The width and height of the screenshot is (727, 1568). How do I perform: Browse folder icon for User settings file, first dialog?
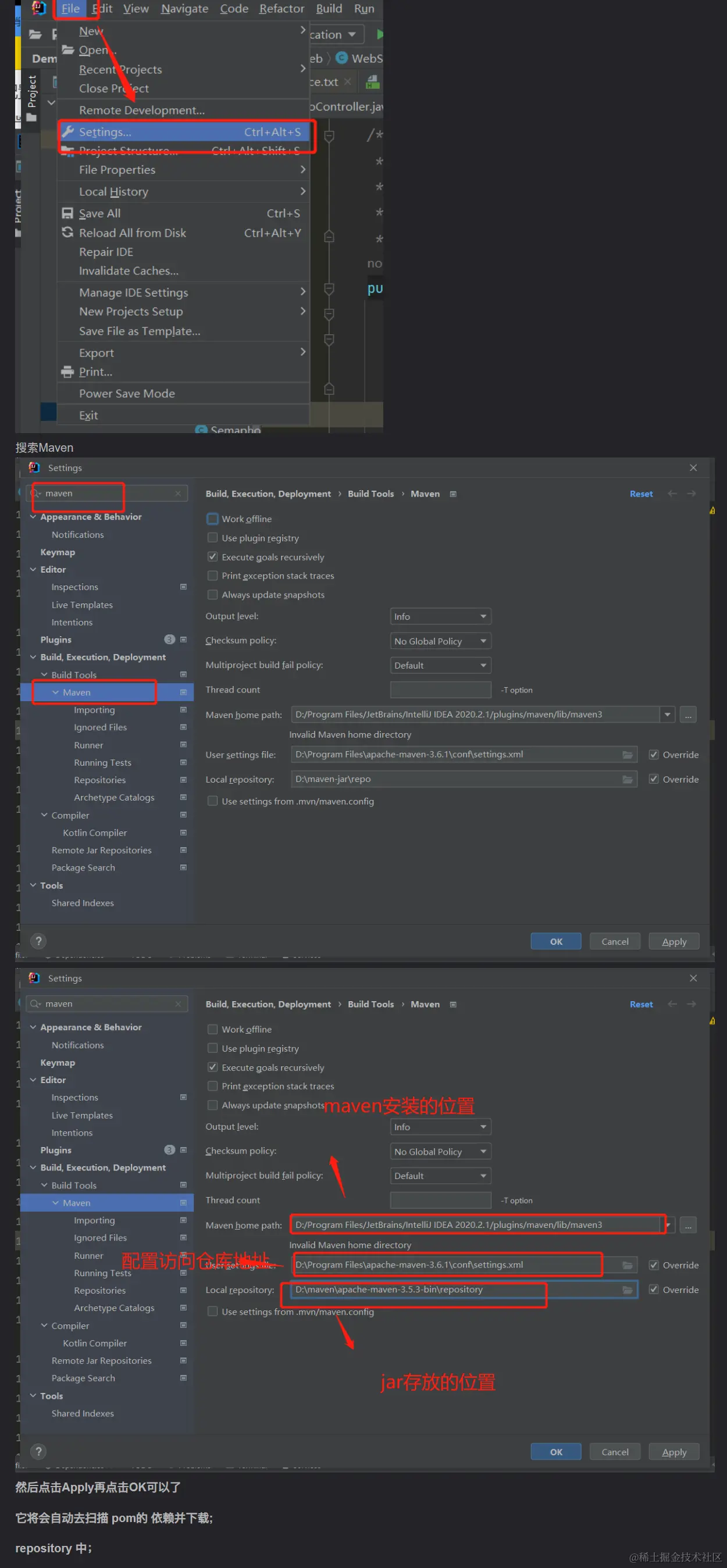[x=627, y=755]
